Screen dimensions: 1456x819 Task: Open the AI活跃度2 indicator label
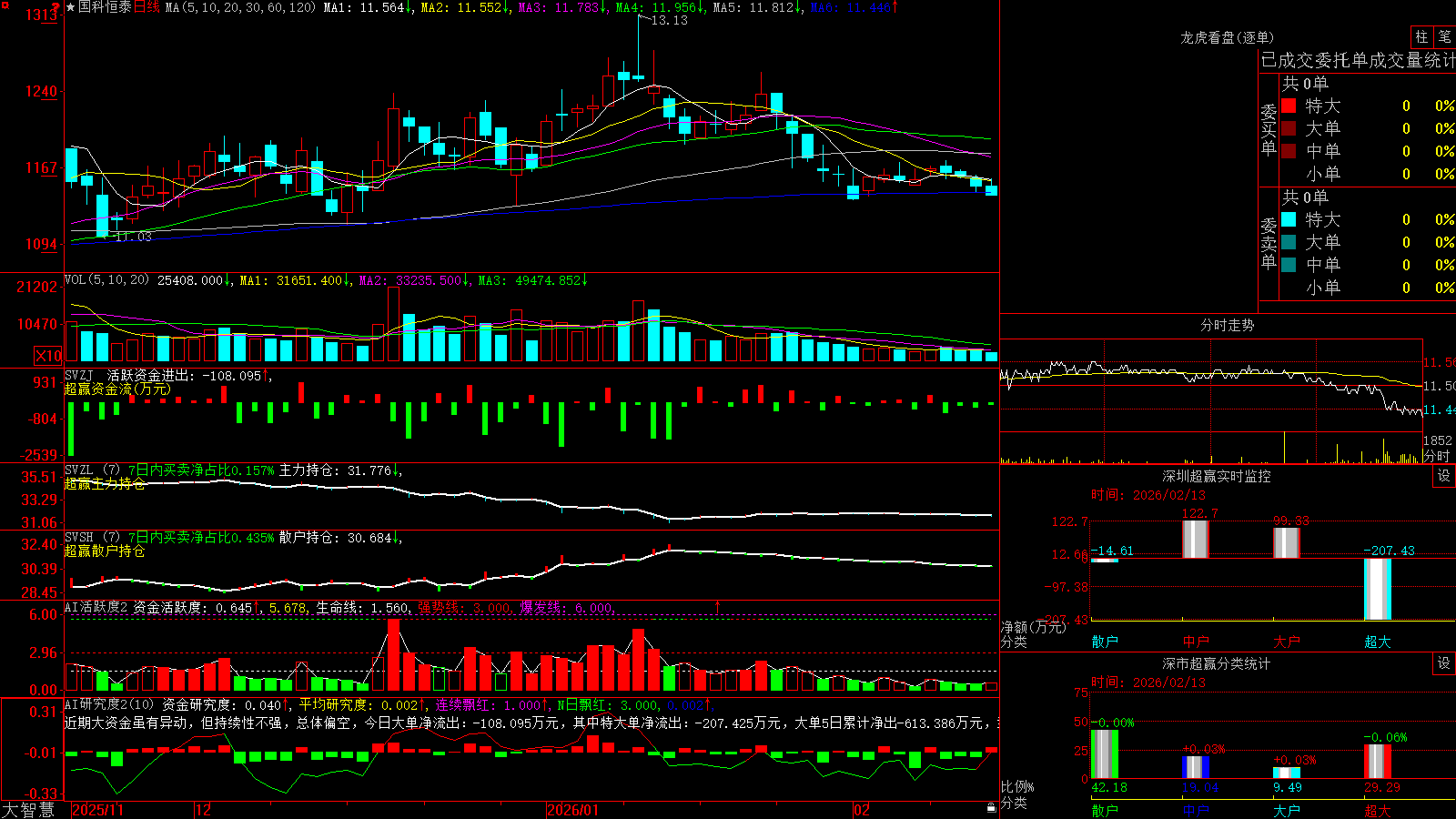[96, 607]
